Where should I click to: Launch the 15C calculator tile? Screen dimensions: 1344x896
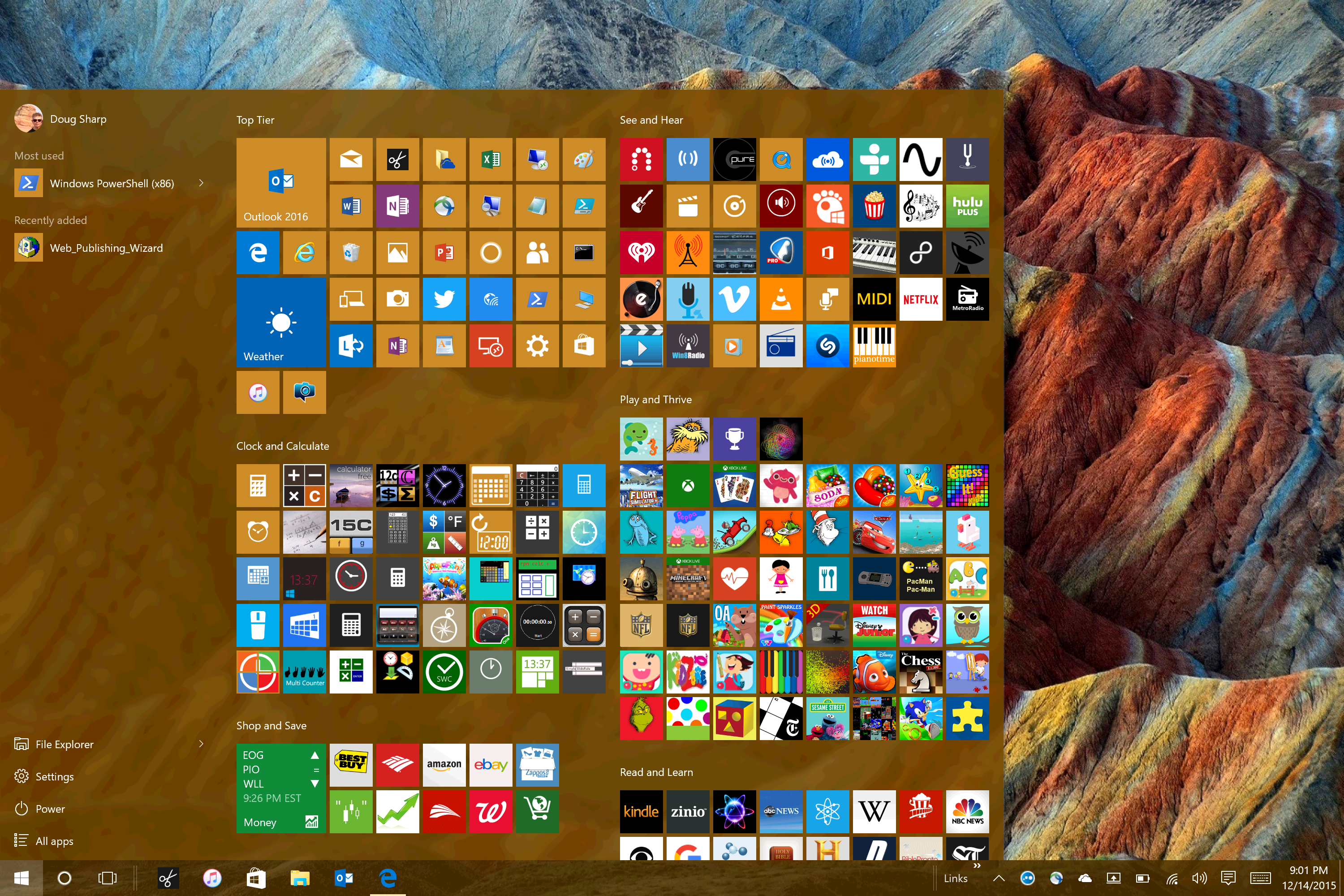click(x=351, y=531)
